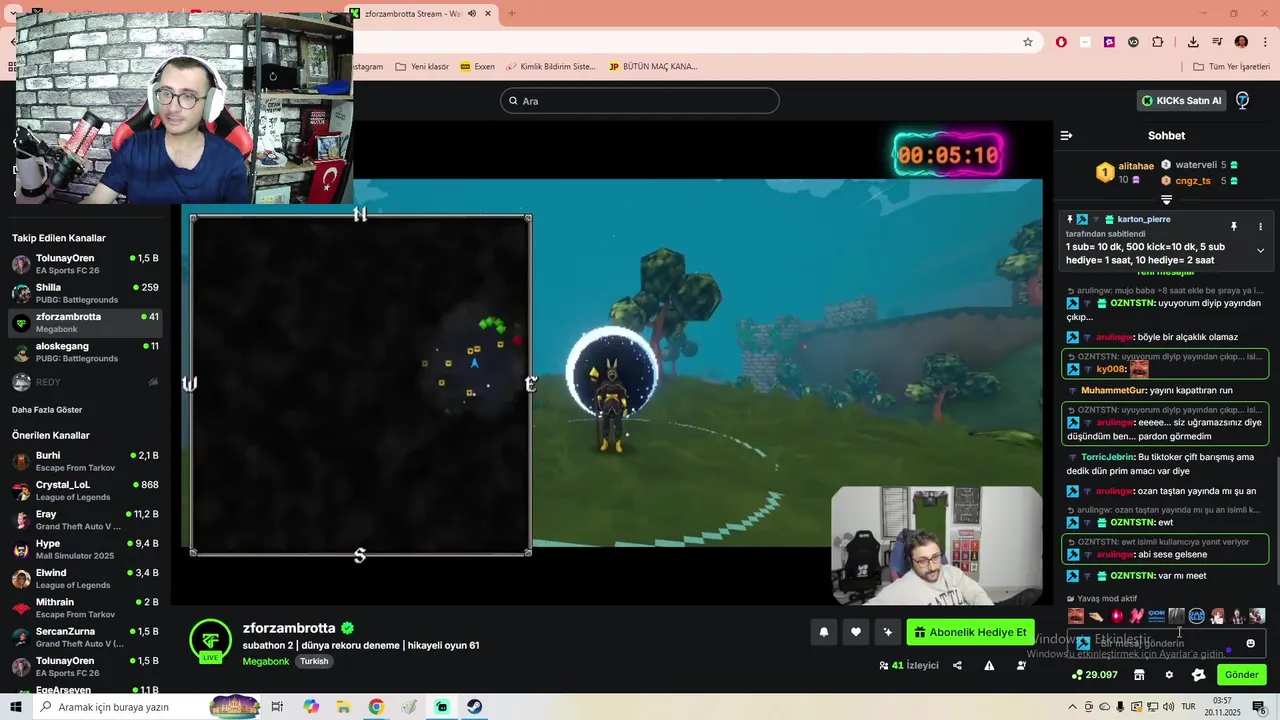
Task: Click the 29.097 channel points balance
Action: pyautogui.click(x=1095, y=675)
